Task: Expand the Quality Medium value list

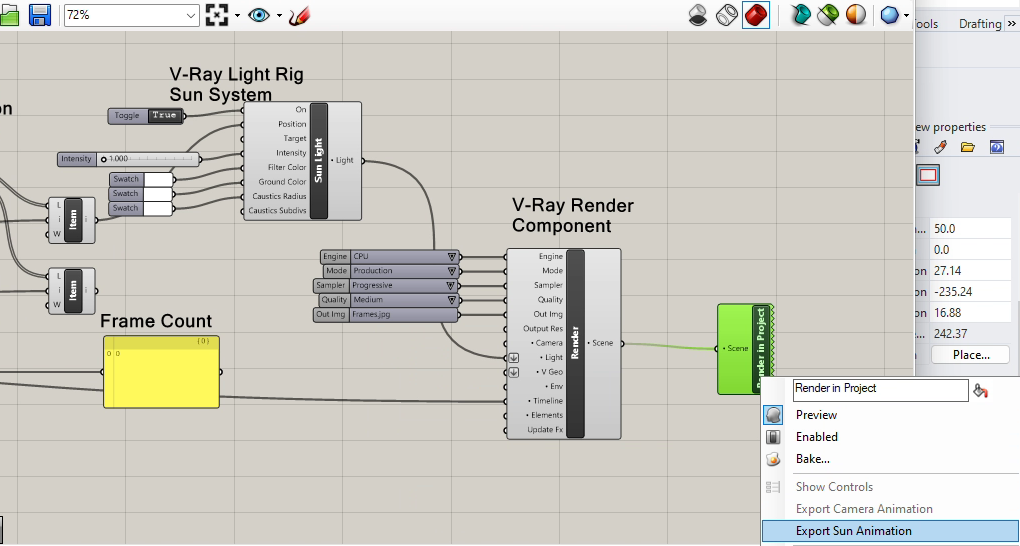Action: pyautogui.click(x=452, y=300)
